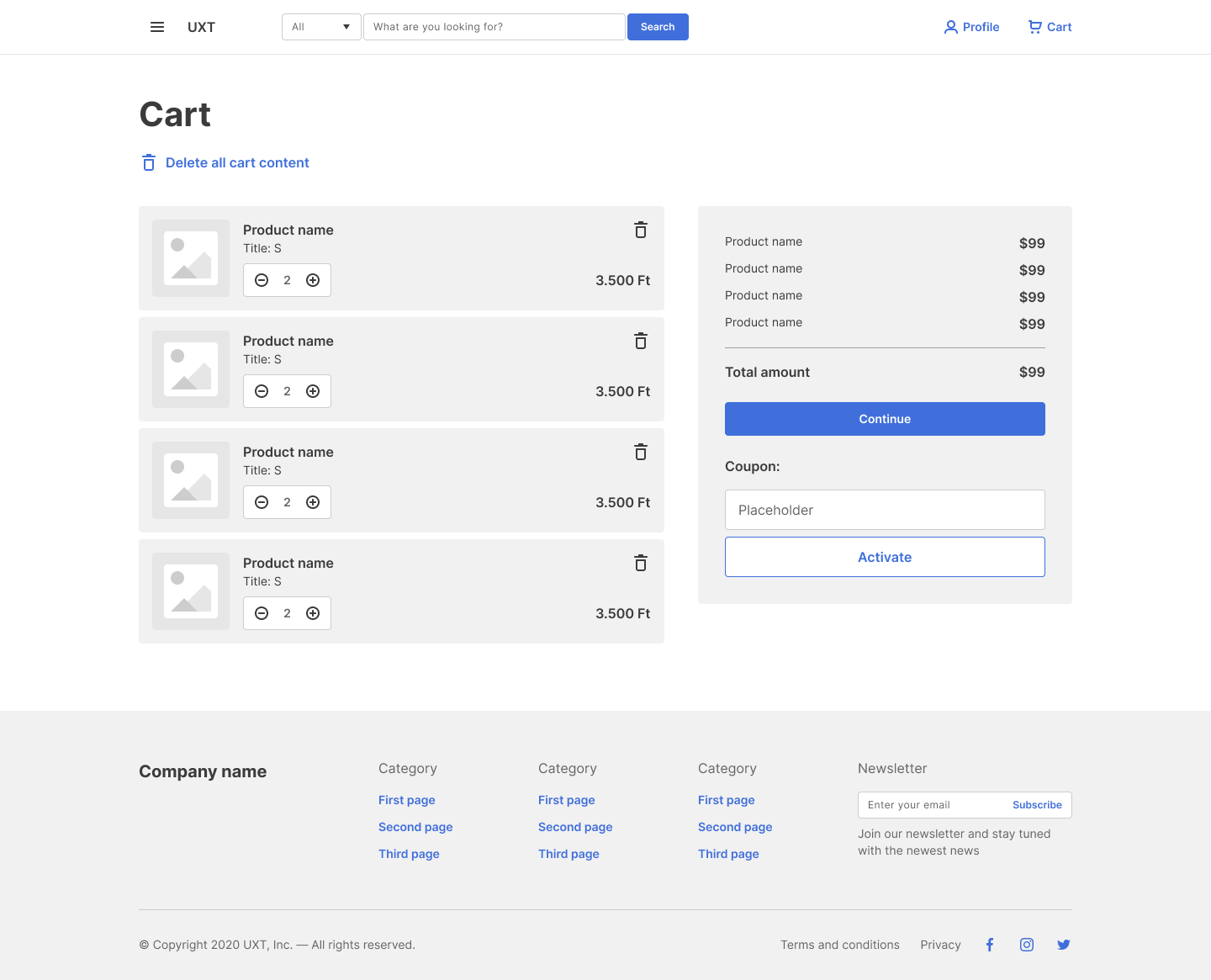Image resolution: width=1211 pixels, height=980 pixels.
Task: Click the UXT logo text
Action: coord(201,27)
